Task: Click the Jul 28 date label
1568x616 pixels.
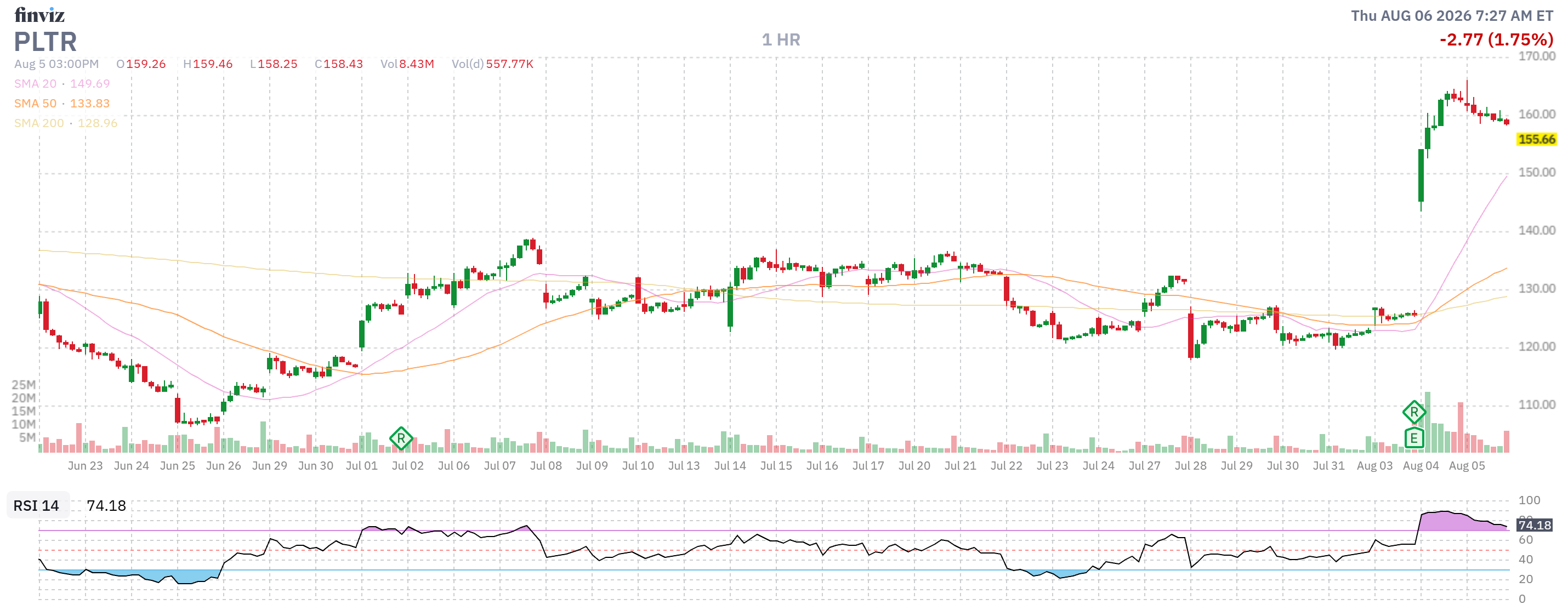Action: pyautogui.click(x=1191, y=466)
